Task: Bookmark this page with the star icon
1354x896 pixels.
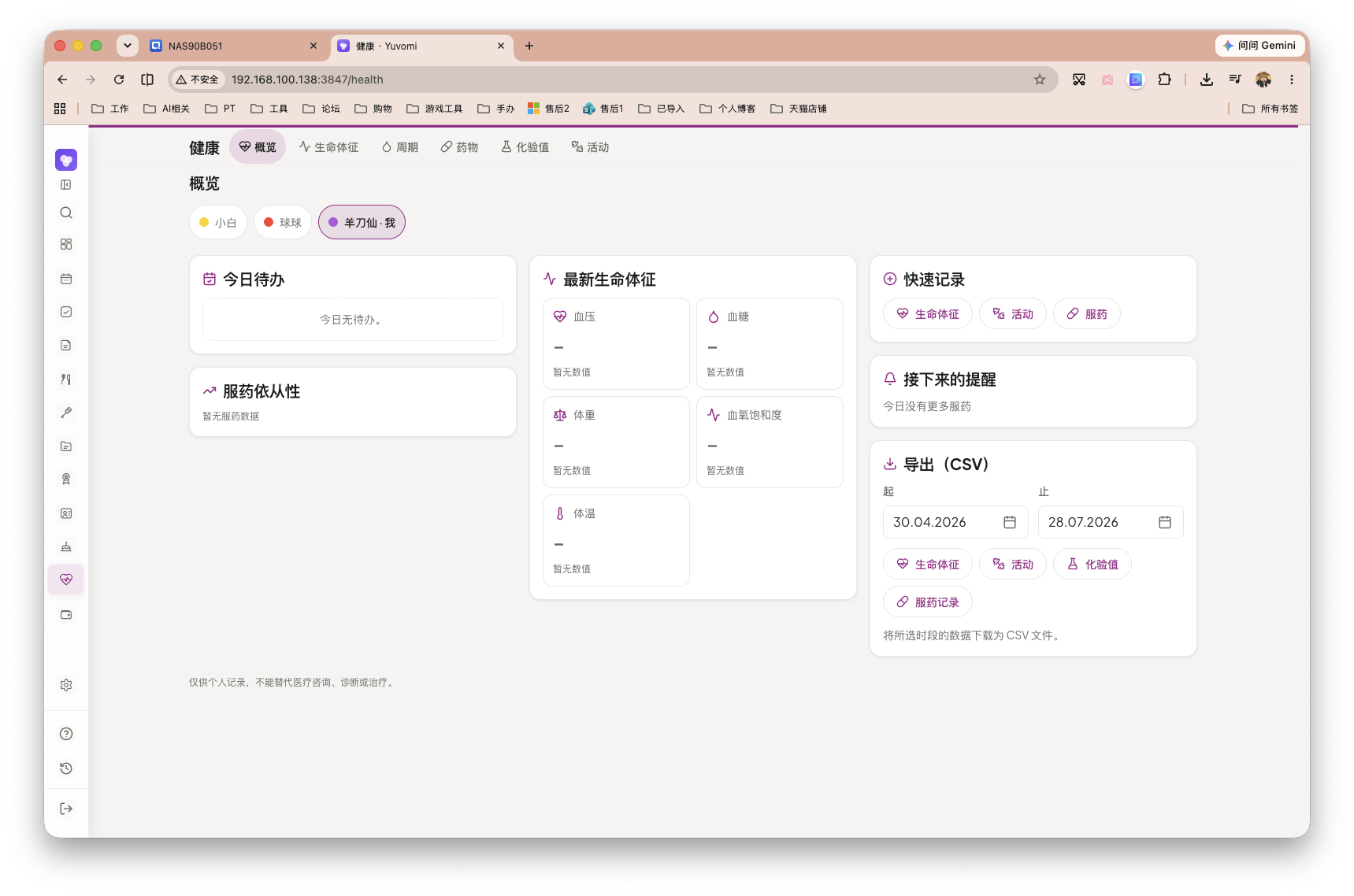Action: coord(1040,80)
